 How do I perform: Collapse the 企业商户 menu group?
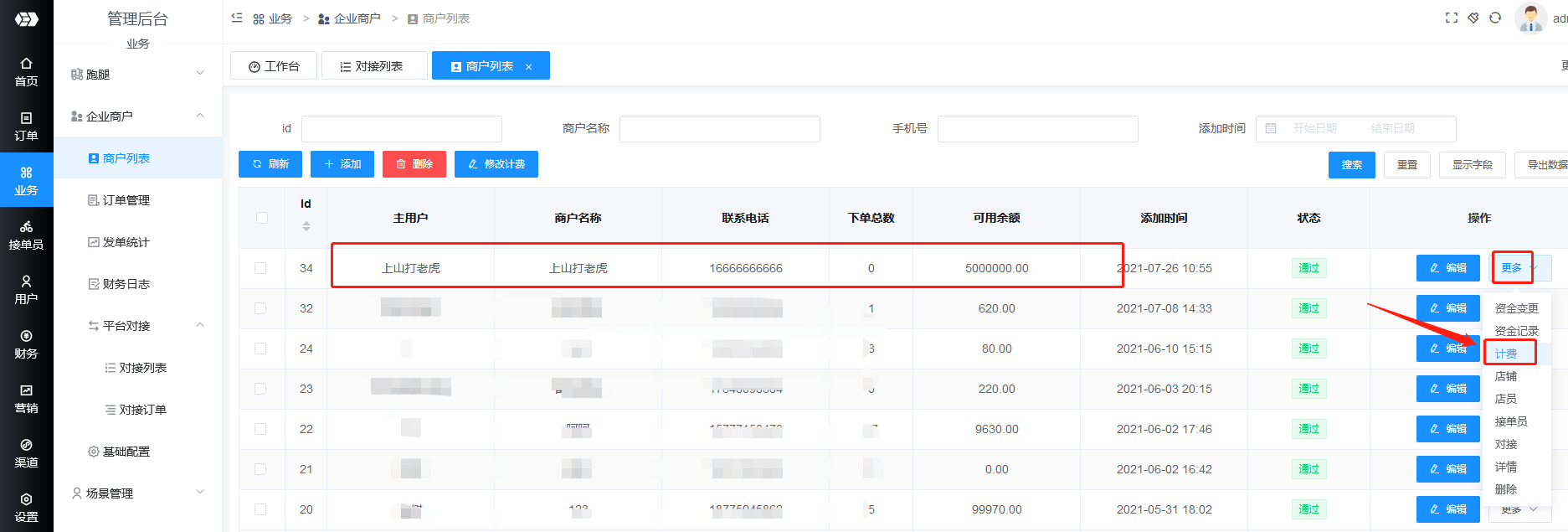138,116
